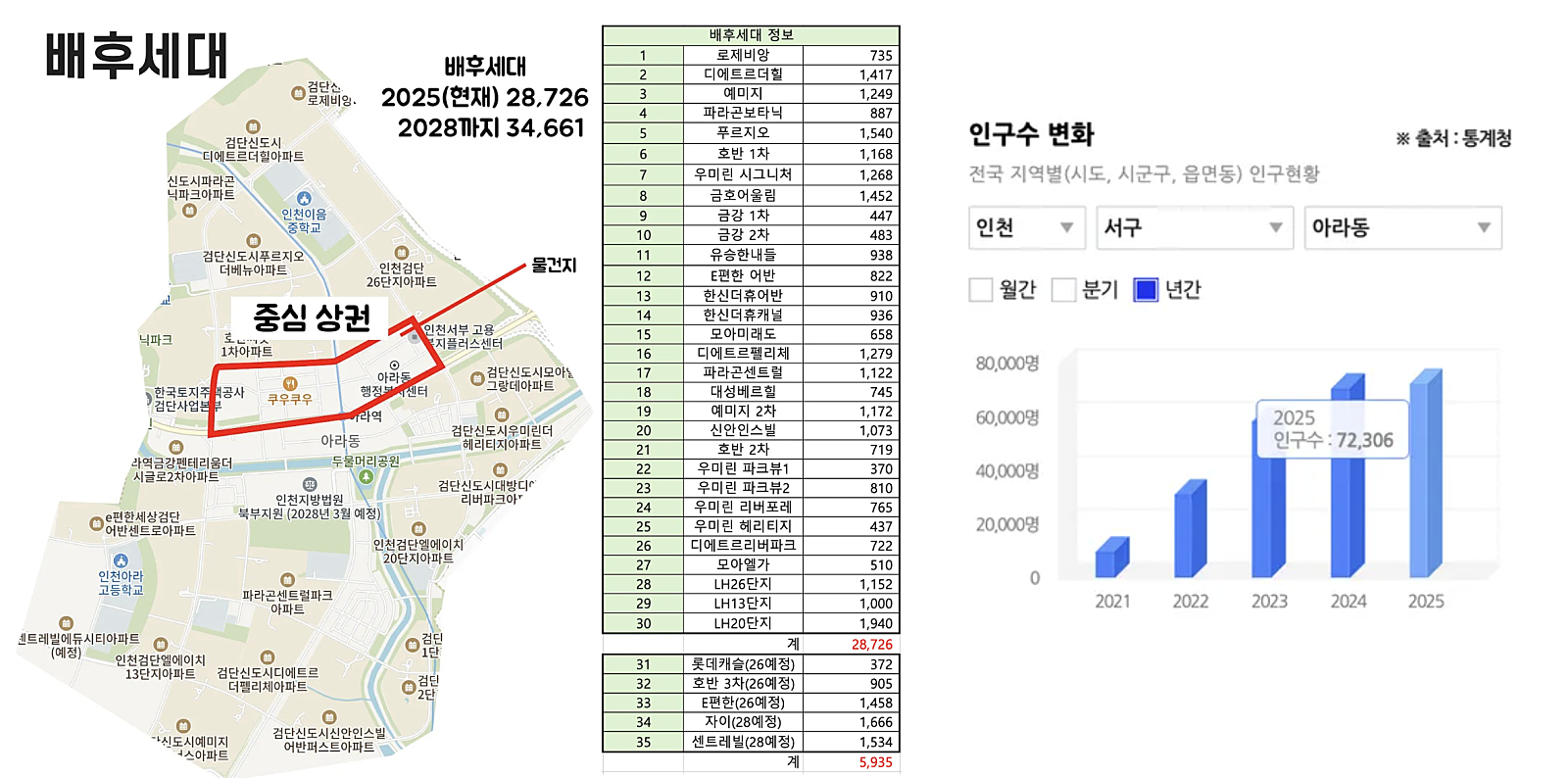Image resolution: width=1568 pixels, height=778 pixels.
Task: Open the 인천이음중학교 school icon
Action: (x=304, y=199)
